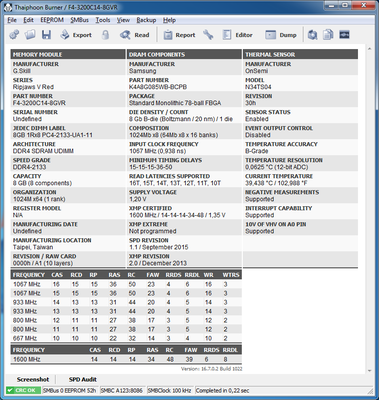
Task: Switch to the SPD Audit tab
Action: pos(83,379)
